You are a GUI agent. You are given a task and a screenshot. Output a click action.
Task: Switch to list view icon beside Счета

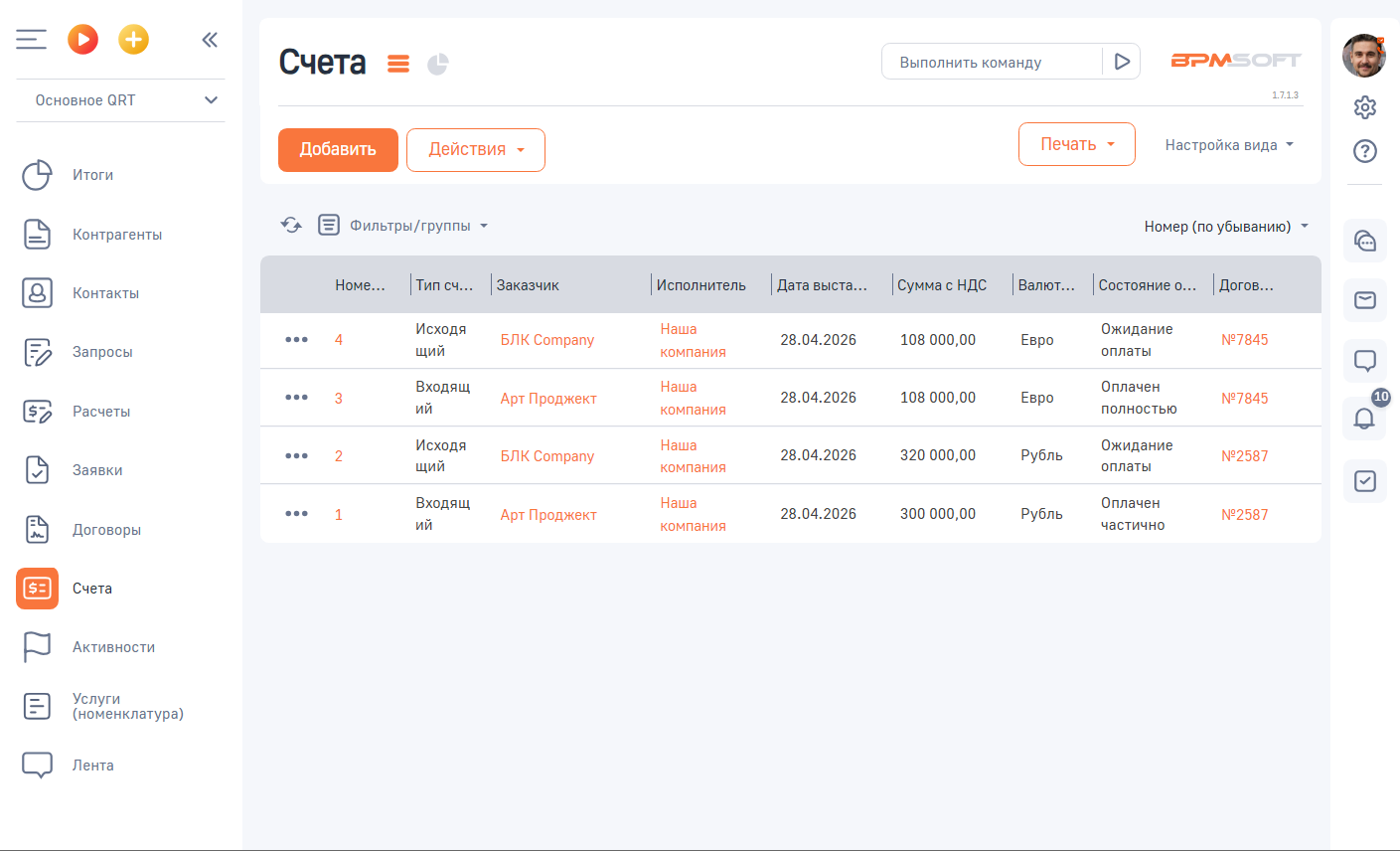398,64
